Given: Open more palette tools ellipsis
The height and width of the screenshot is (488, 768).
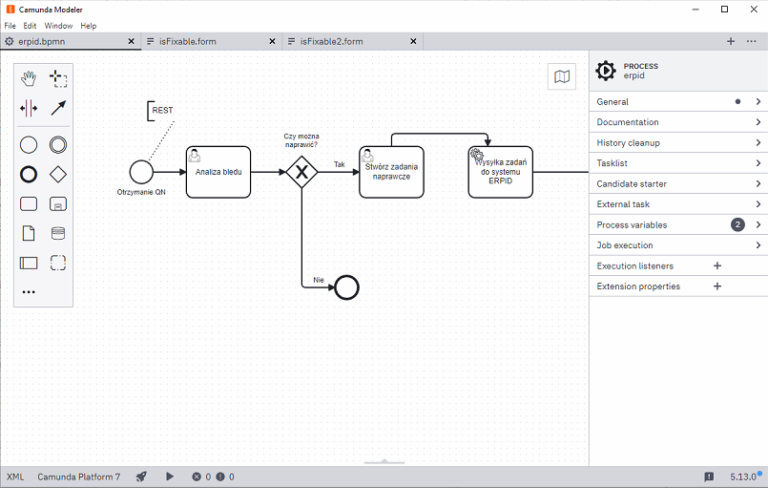Looking at the screenshot, I should pos(29,292).
